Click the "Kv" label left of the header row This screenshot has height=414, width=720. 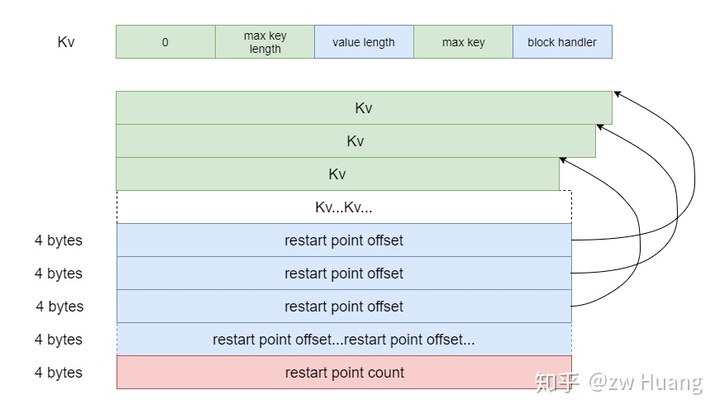point(66,42)
